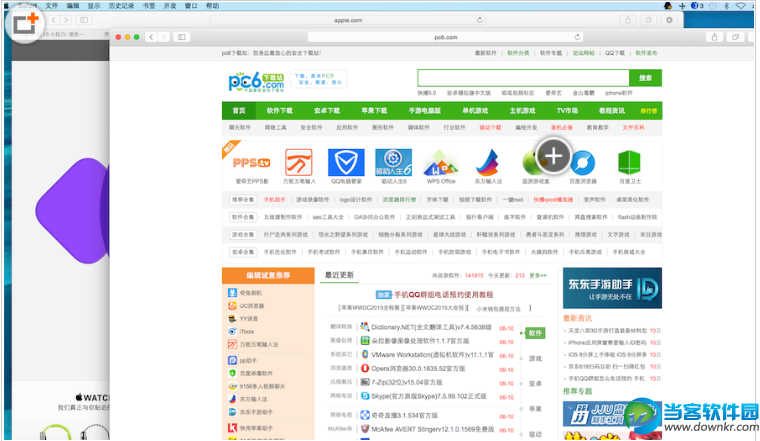Open UC浏览器 in editor recommendations
Screen dimensions: 760x441
pyautogui.click(x=252, y=306)
